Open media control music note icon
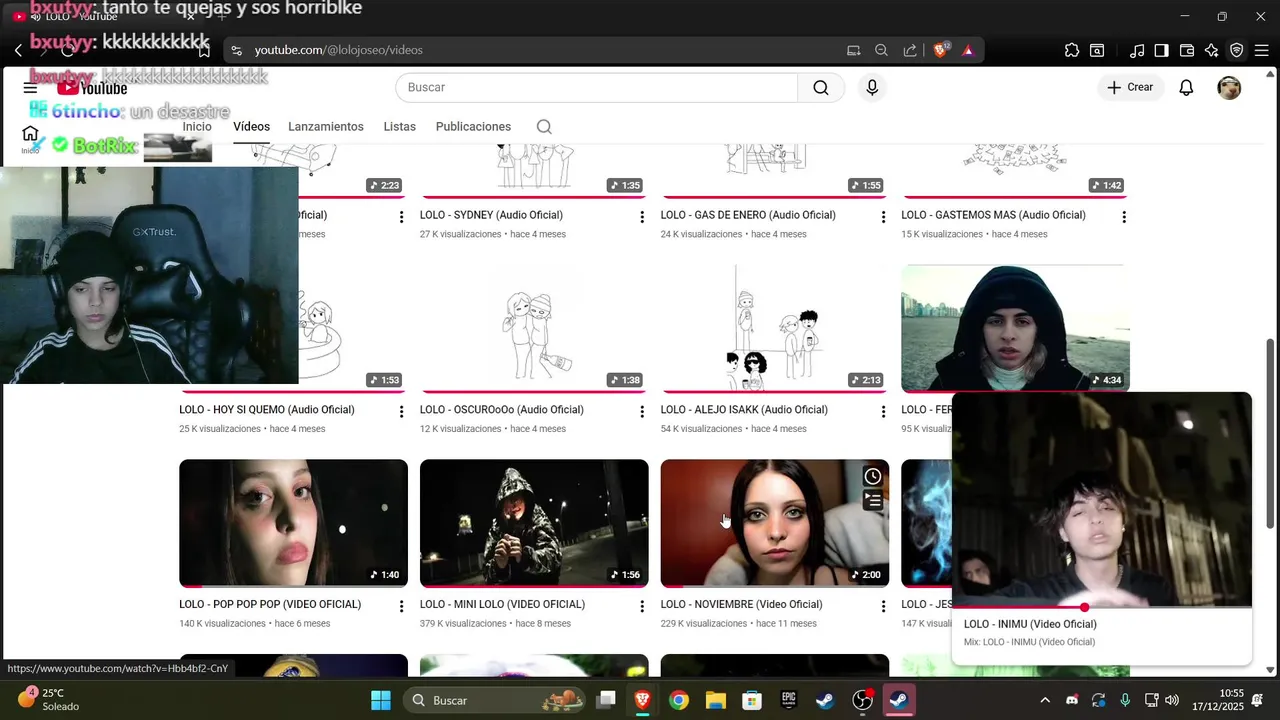The image size is (1280, 720). coord(1137,50)
